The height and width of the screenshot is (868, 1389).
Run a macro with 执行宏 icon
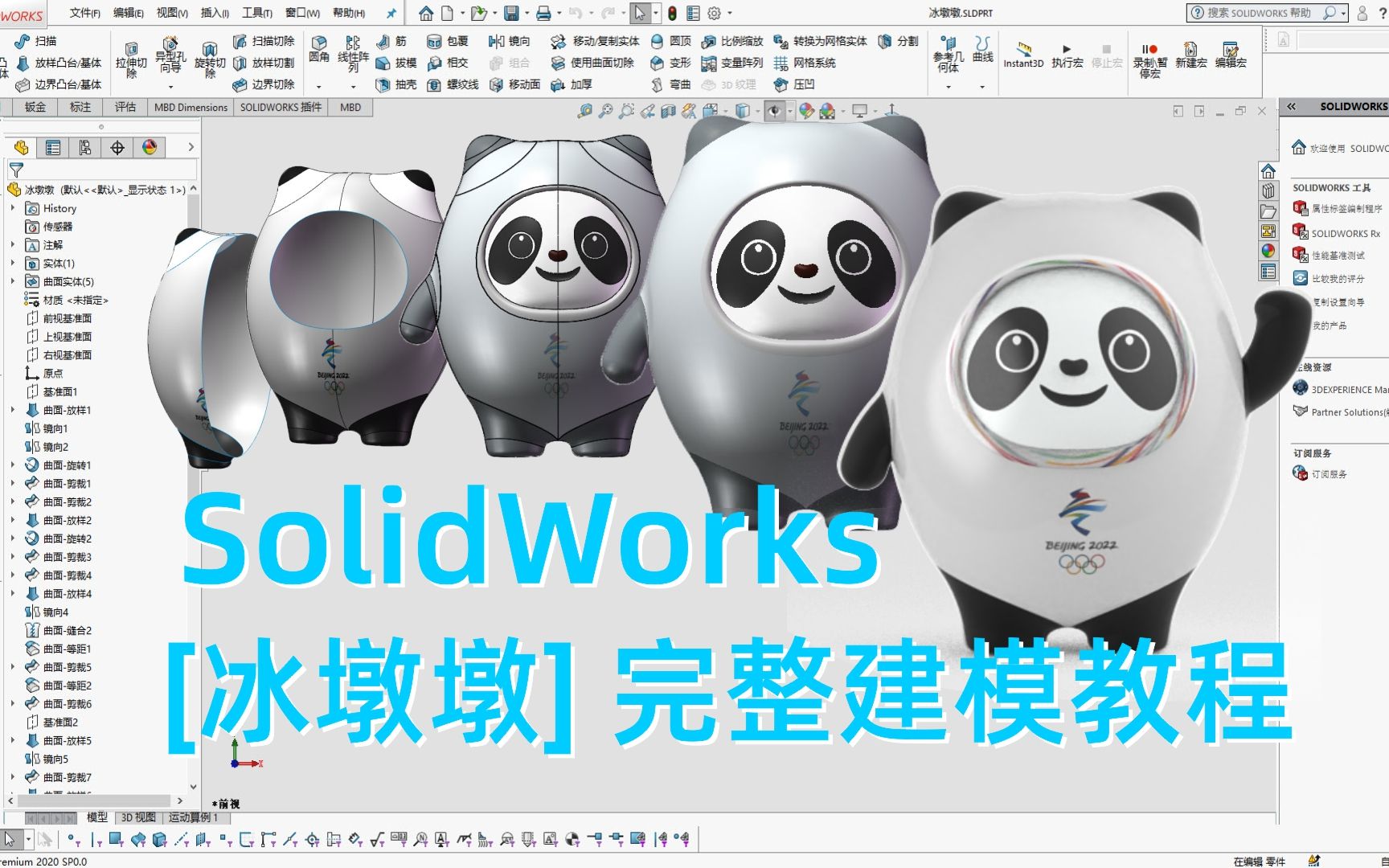tap(1065, 48)
